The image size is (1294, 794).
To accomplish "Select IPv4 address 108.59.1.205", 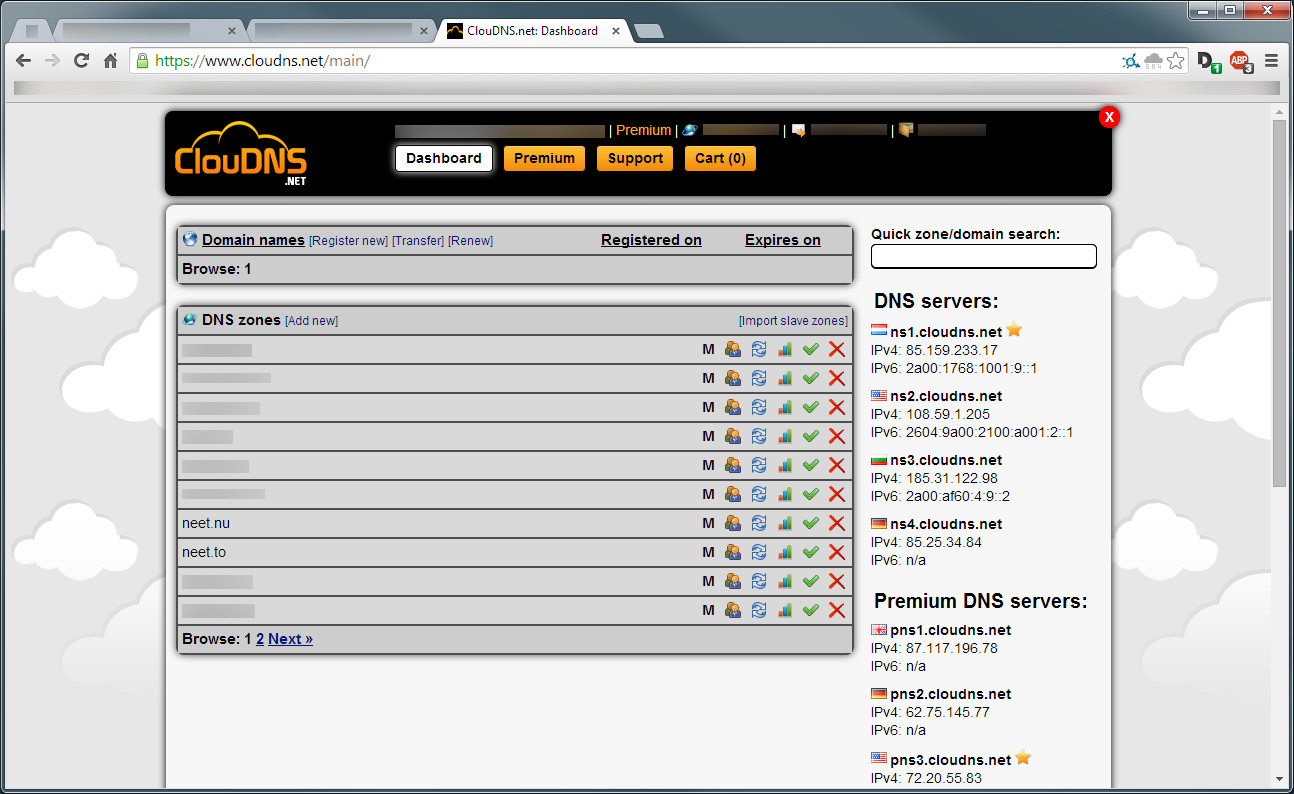I will point(948,414).
